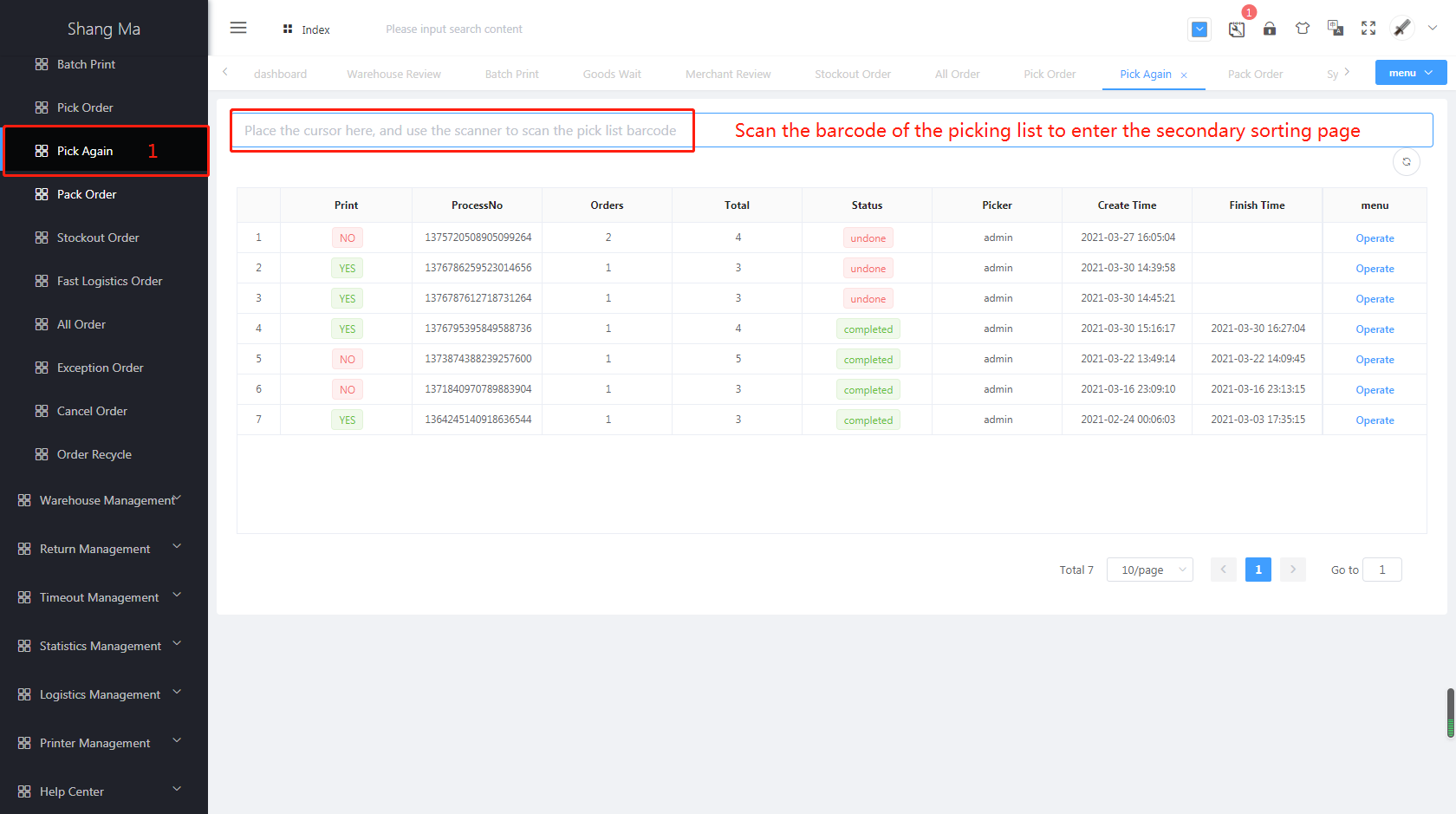Expand Printer Management section
The width and height of the screenshot is (1456, 814).
point(104,743)
